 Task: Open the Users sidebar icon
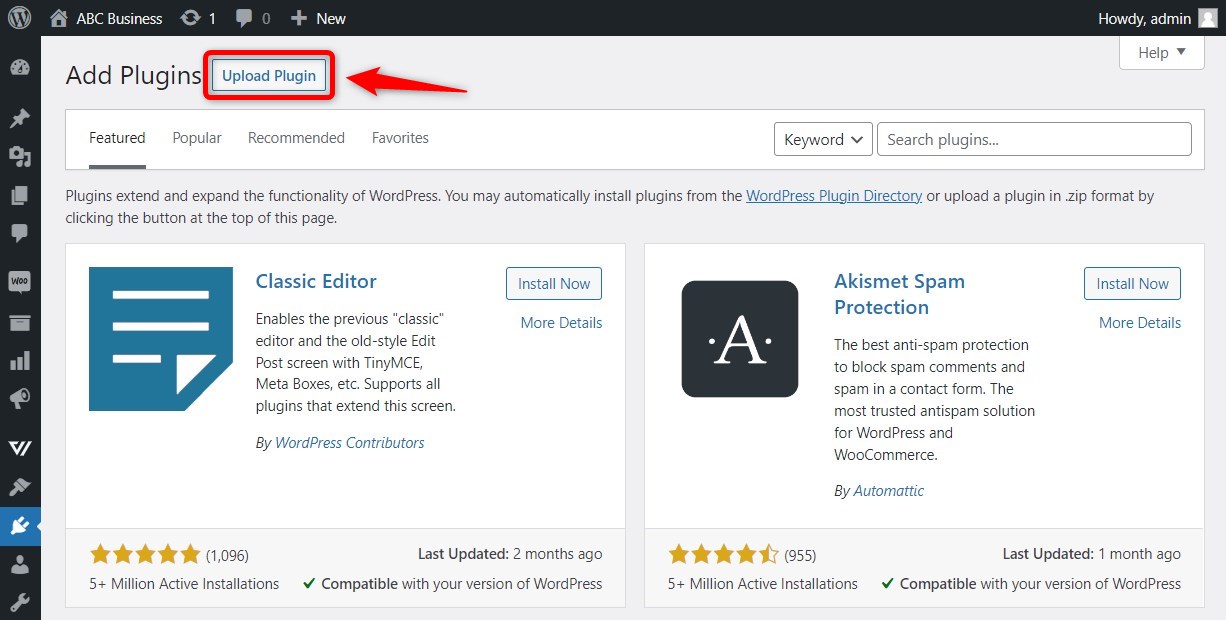point(20,564)
